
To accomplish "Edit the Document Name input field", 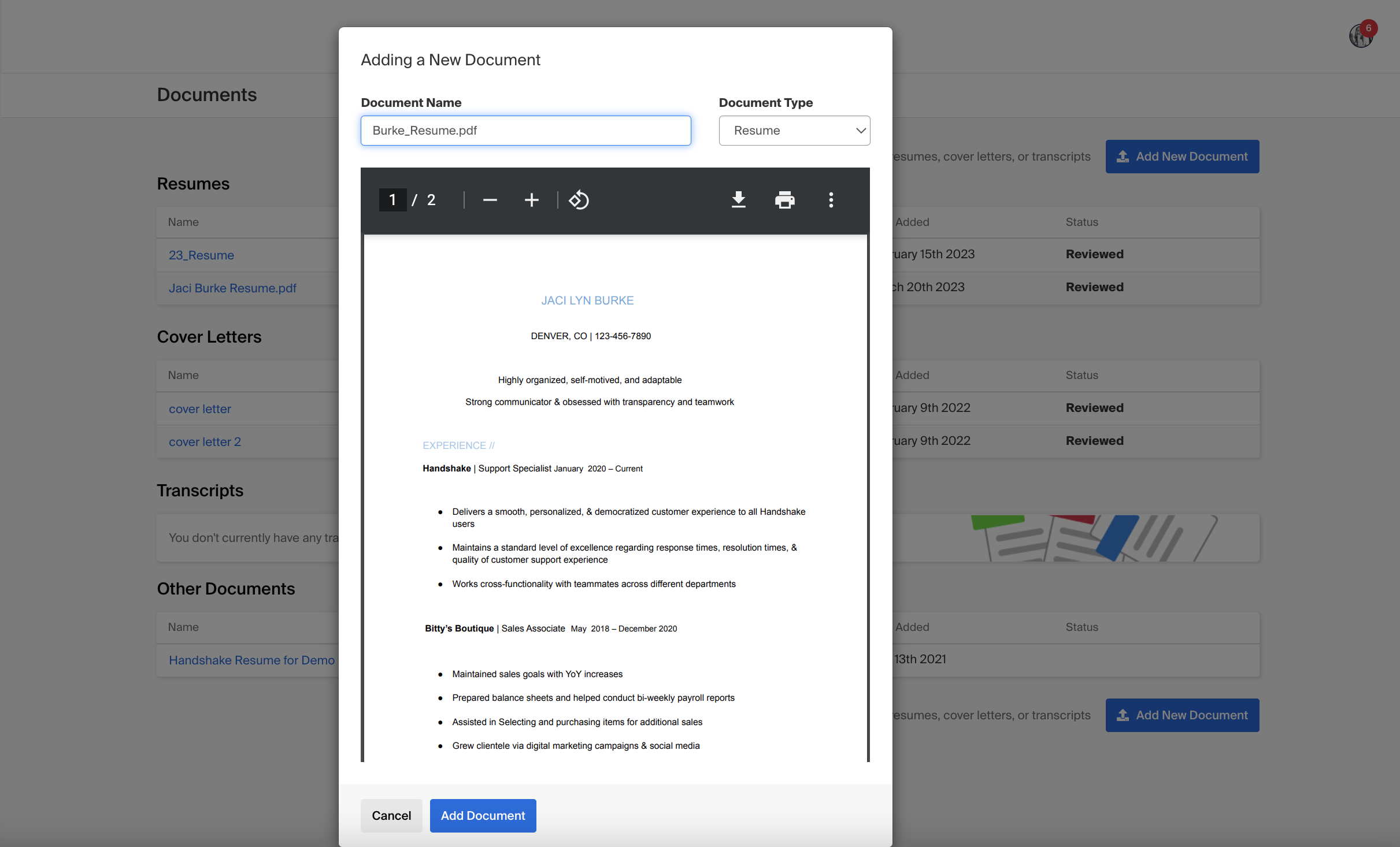I will (525, 131).
